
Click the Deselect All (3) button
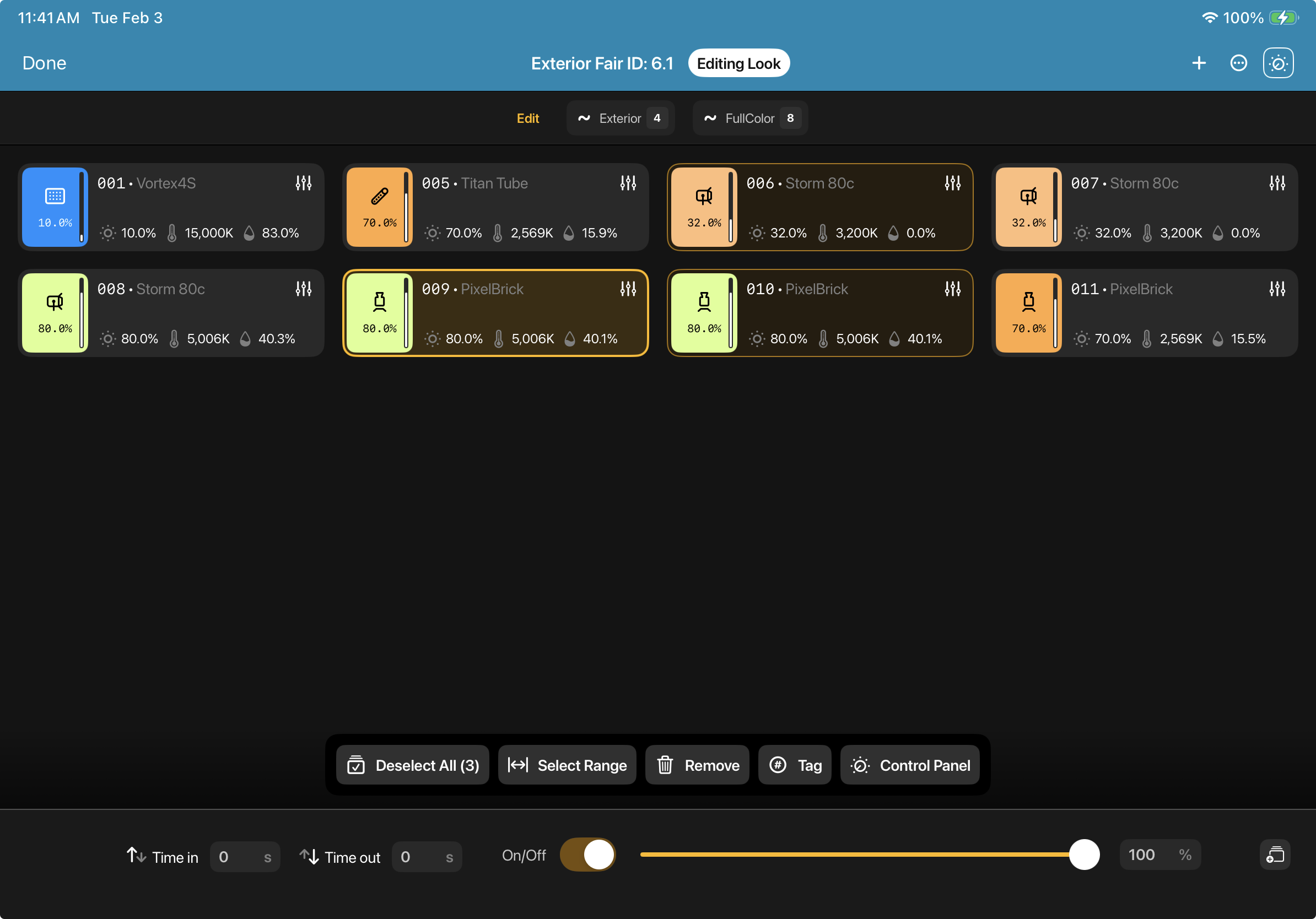413,765
